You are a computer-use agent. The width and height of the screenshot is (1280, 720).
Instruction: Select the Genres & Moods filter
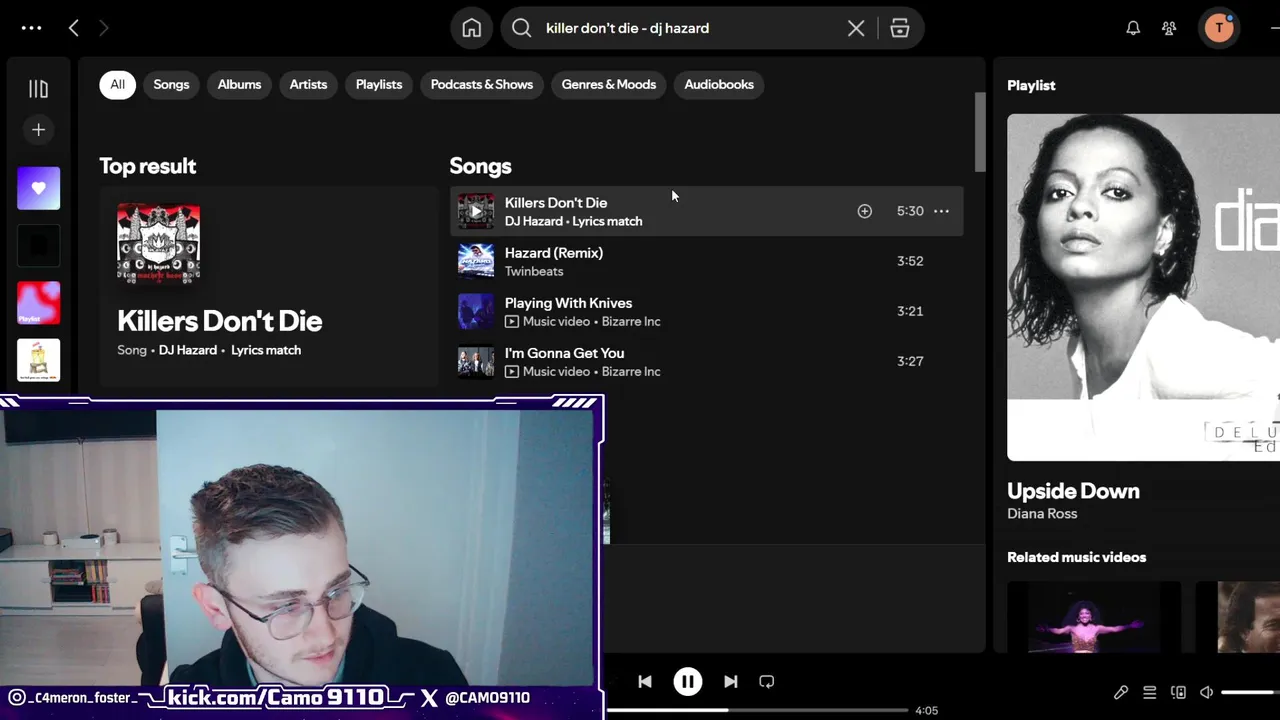[x=609, y=84]
